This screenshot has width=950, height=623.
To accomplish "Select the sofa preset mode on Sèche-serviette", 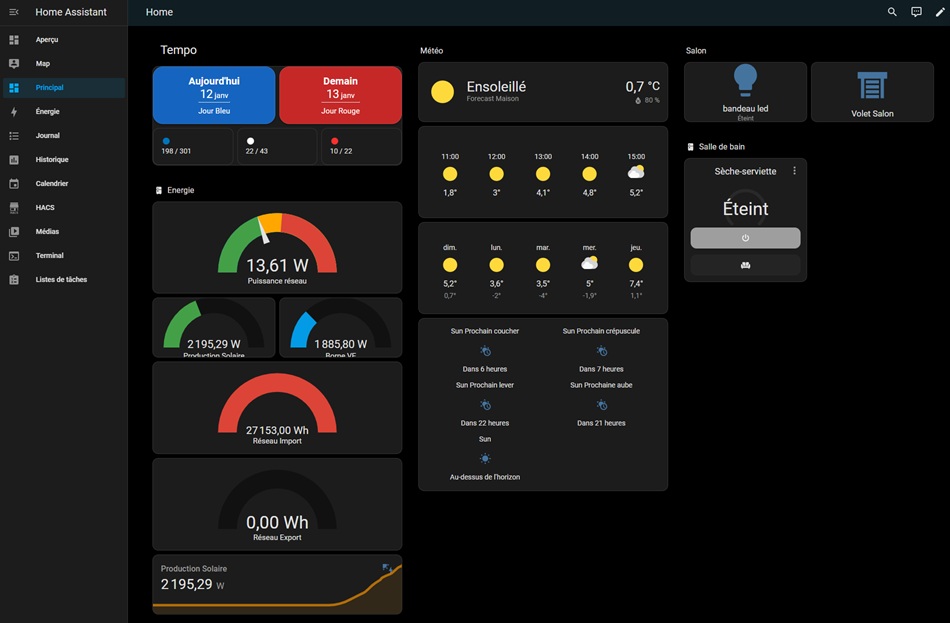I will point(745,265).
